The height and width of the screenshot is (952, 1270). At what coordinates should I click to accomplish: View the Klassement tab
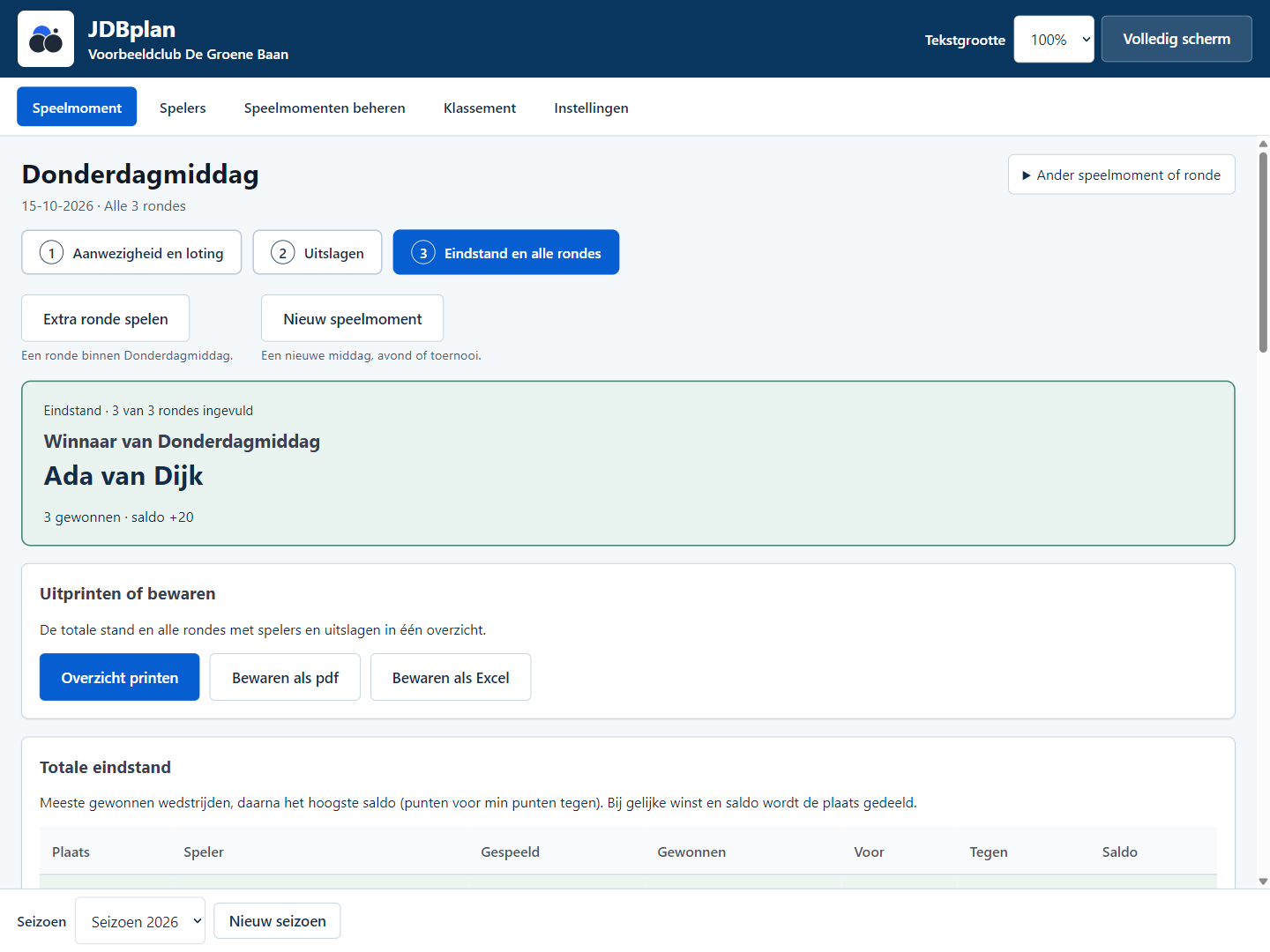pyautogui.click(x=480, y=108)
